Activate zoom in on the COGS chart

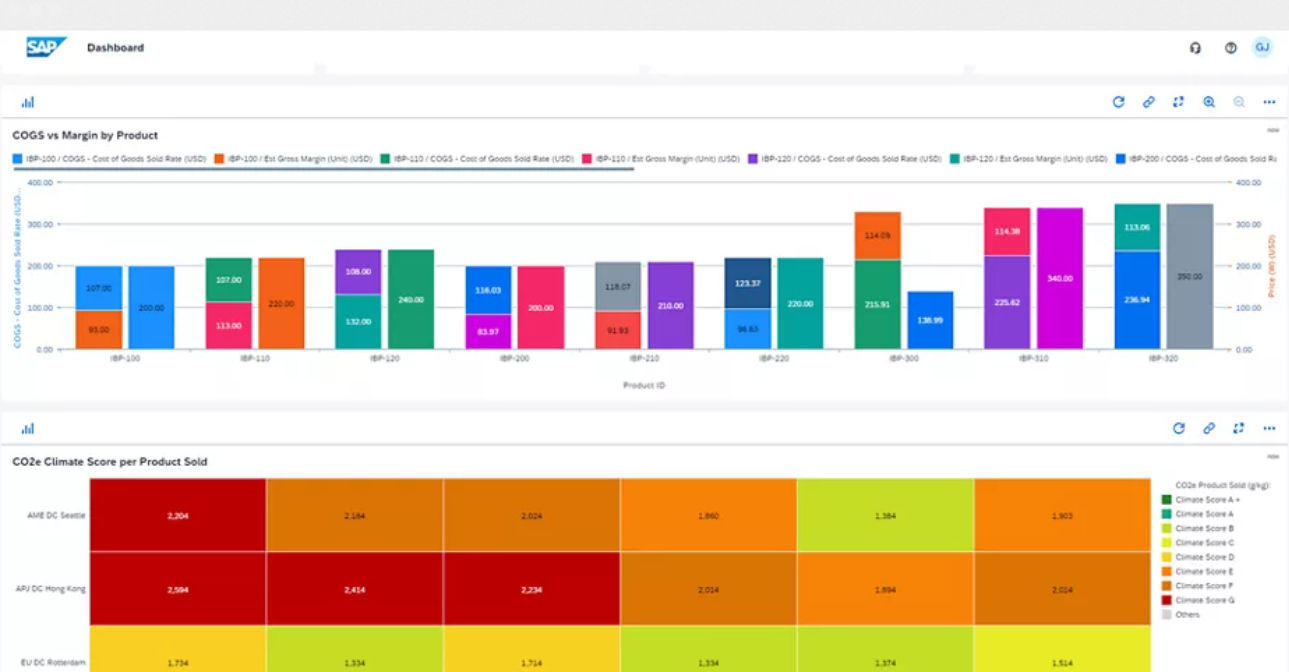[x=1209, y=101]
